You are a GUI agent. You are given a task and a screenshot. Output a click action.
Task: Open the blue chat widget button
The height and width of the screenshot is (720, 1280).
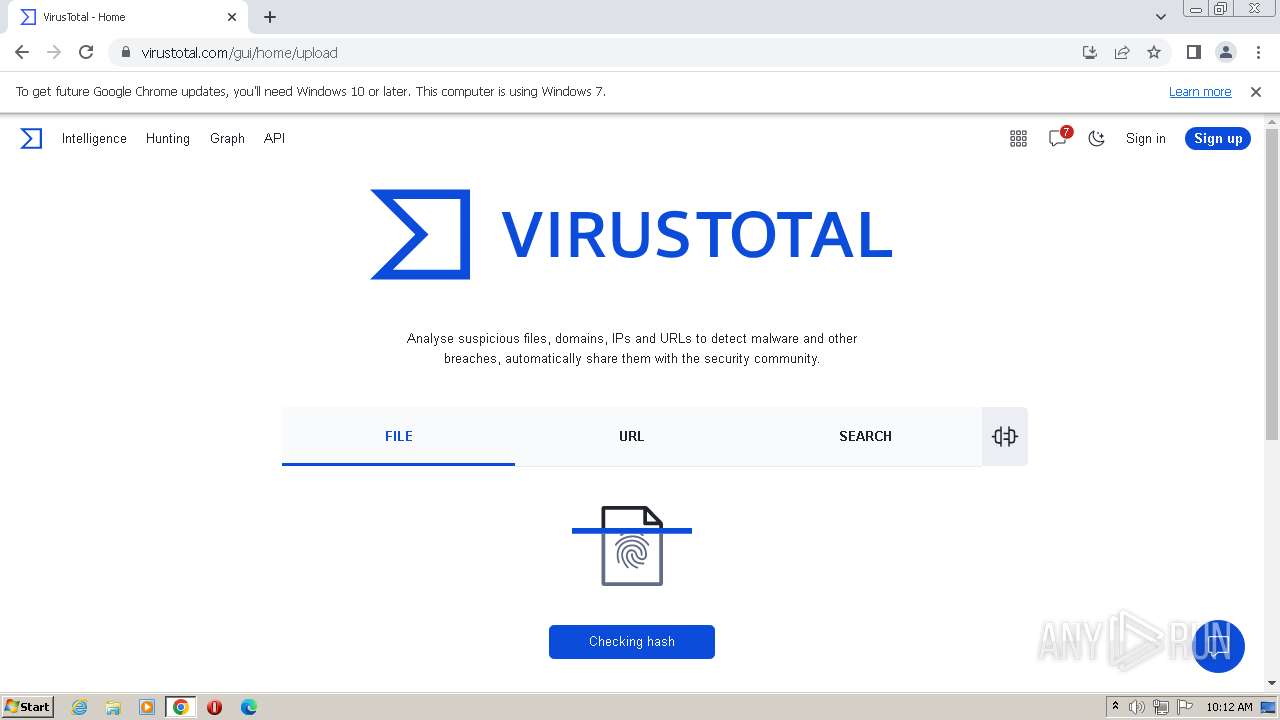point(1218,646)
